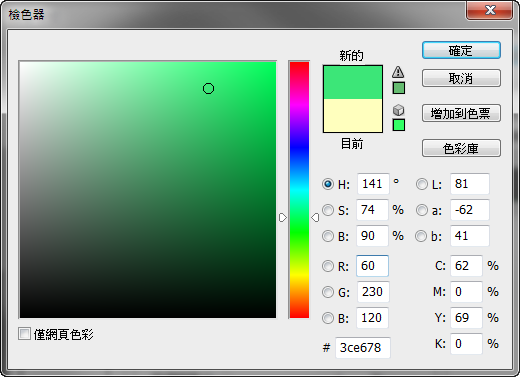The width and height of the screenshot is (520, 377).
Task: Select the S saturation radio button
Action: 328,210
